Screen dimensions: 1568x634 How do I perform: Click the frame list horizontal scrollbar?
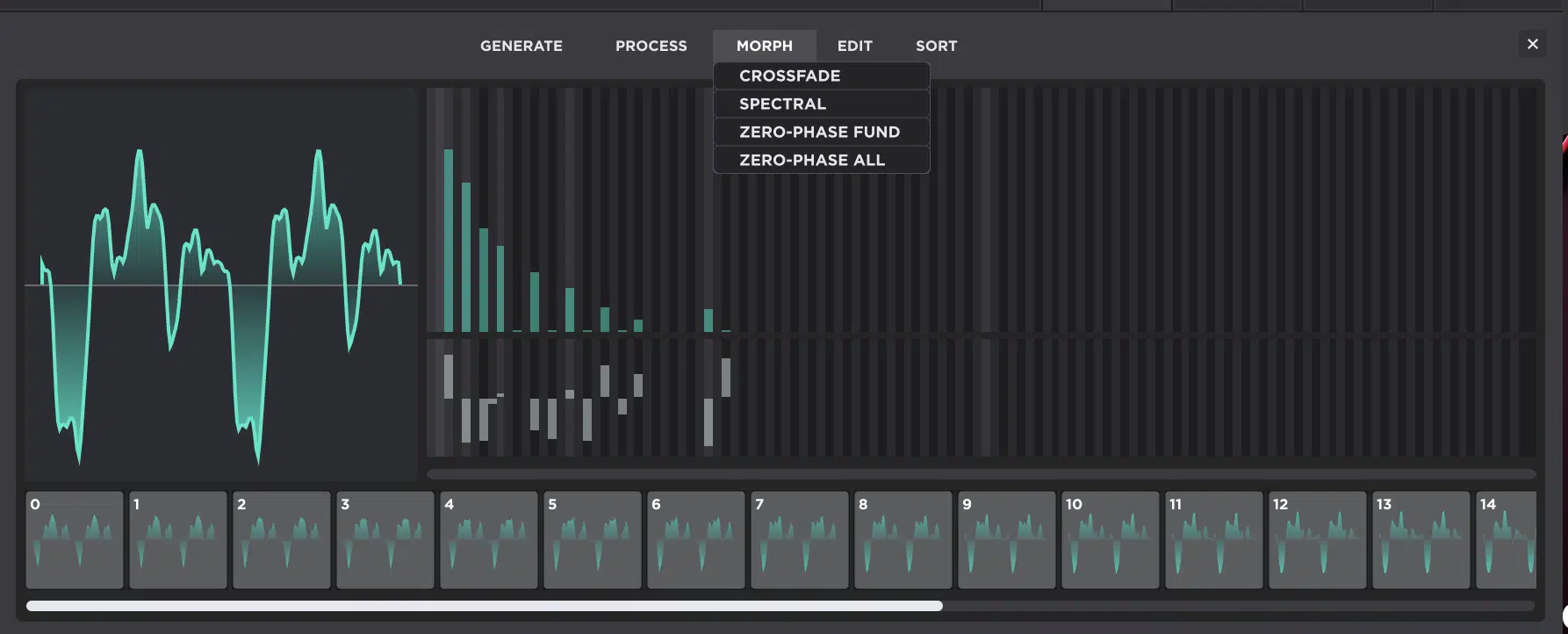pos(485,606)
